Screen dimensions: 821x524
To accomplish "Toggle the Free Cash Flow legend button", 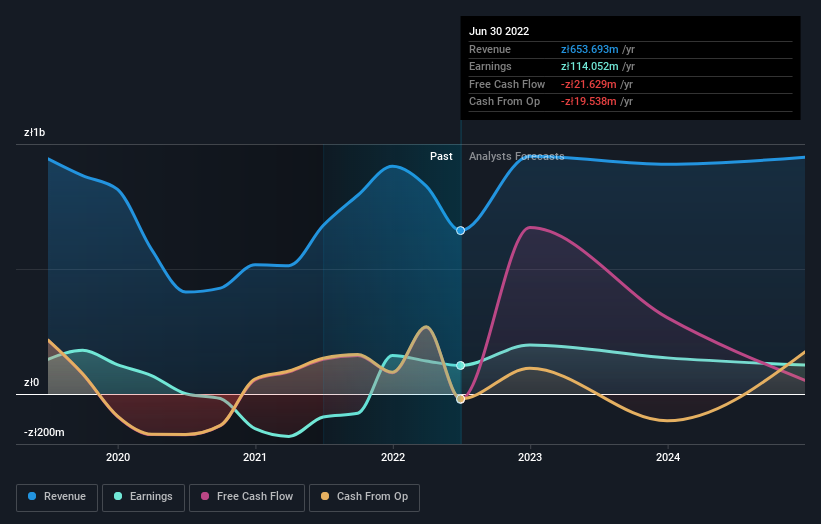I will point(247,497).
